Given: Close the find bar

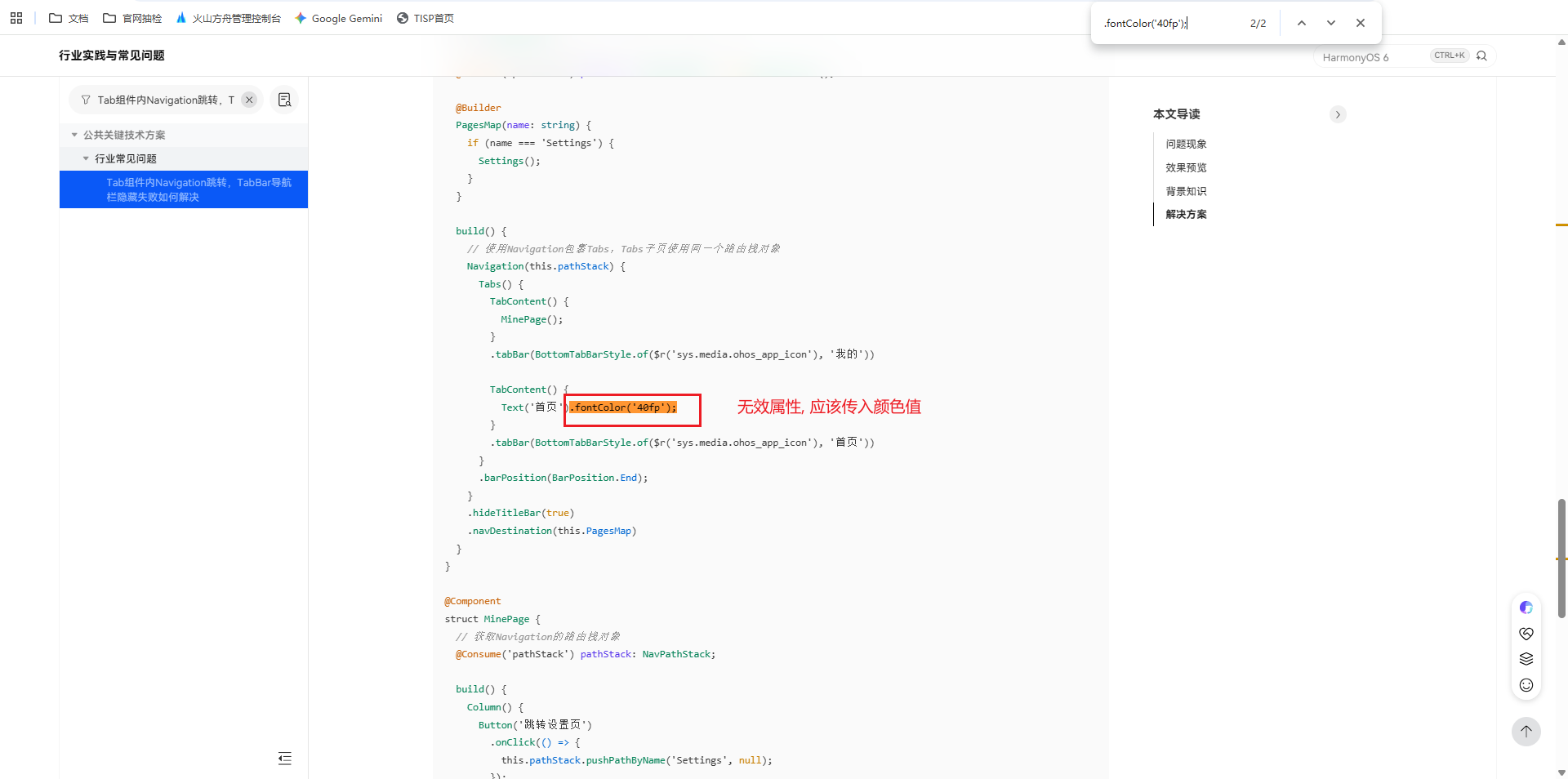Looking at the screenshot, I should point(1361,23).
